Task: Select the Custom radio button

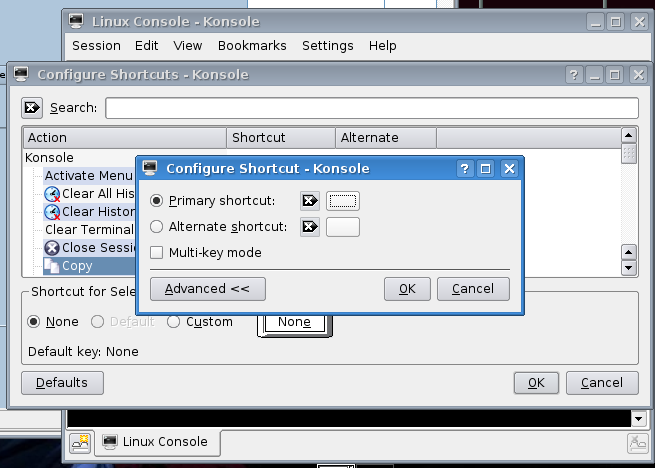Action: tap(173, 322)
